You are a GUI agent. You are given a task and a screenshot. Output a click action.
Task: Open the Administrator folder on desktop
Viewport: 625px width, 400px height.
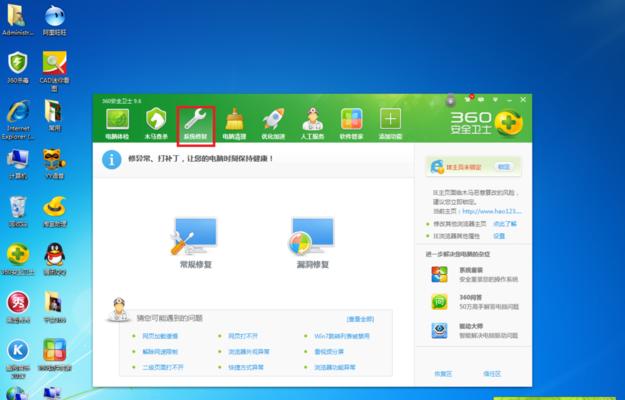[x=17, y=20]
